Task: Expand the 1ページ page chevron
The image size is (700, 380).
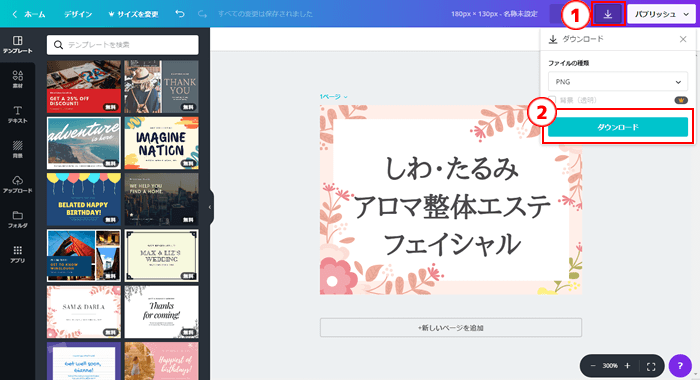Action: [346, 97]
